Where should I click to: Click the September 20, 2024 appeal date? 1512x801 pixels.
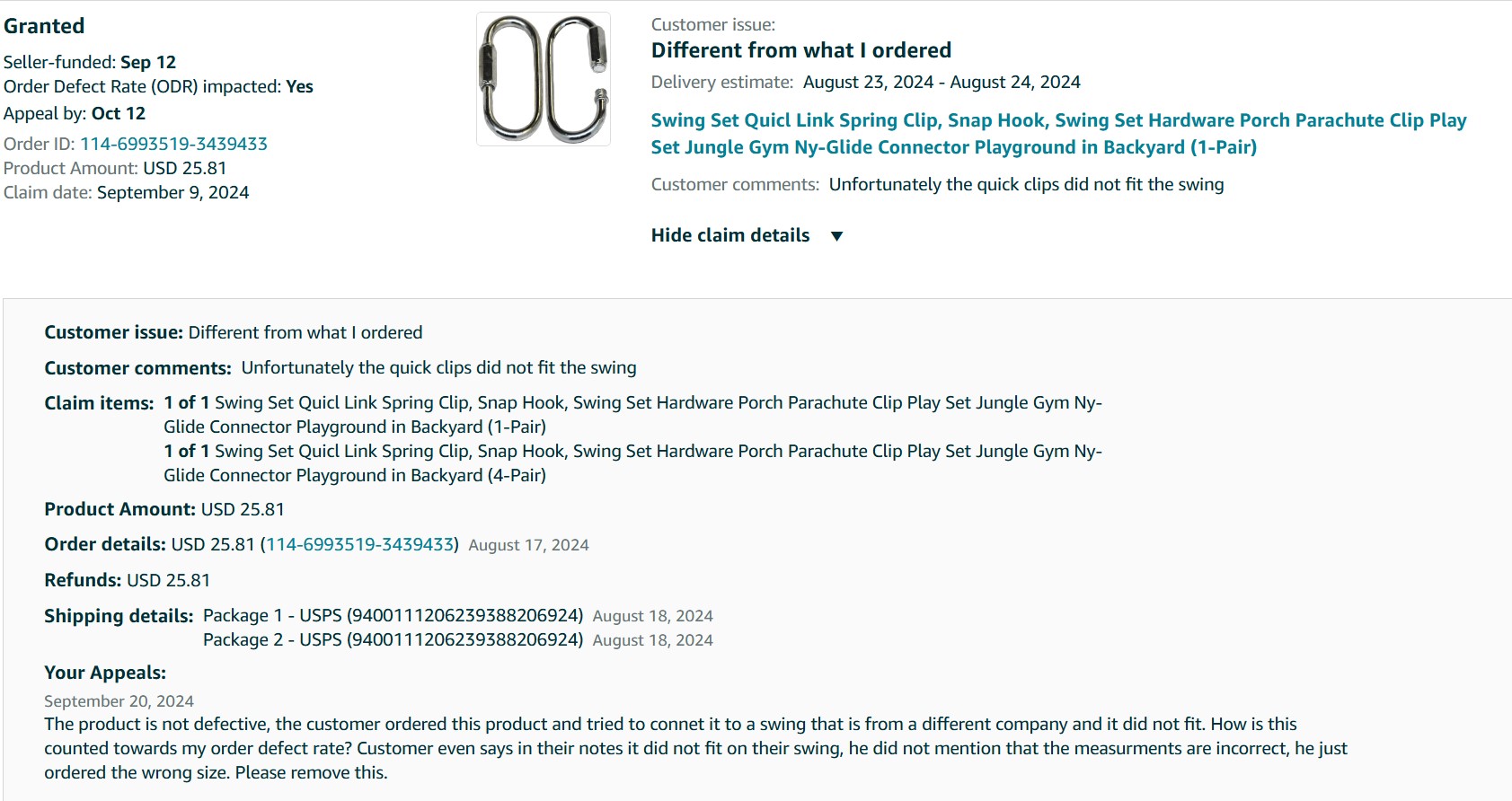pos(119,701)
